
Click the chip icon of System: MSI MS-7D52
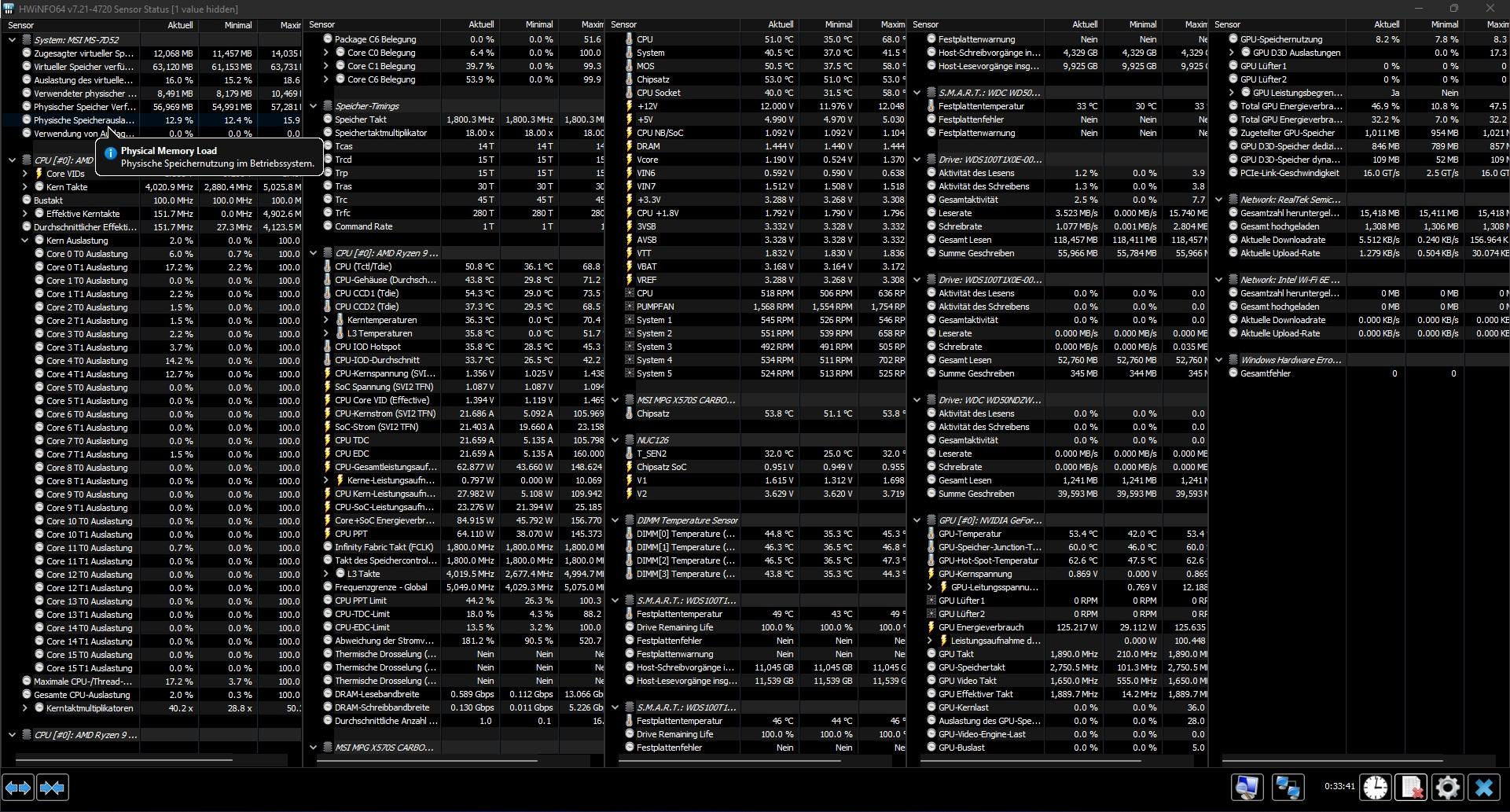point(26,39)
